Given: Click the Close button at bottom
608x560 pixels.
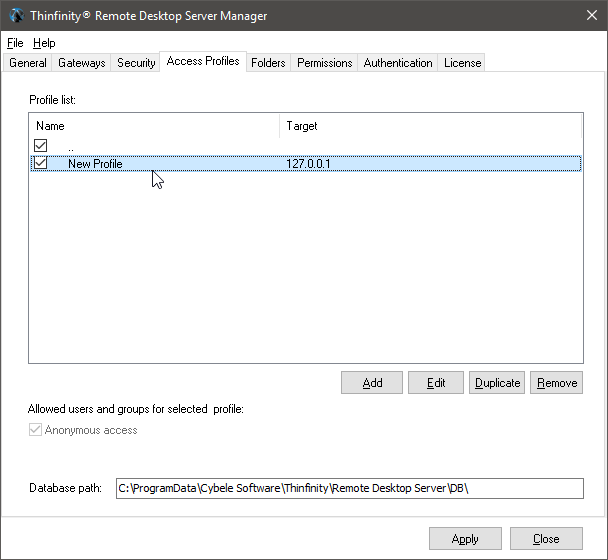Looking at the screenshot, I should [546, 538].
